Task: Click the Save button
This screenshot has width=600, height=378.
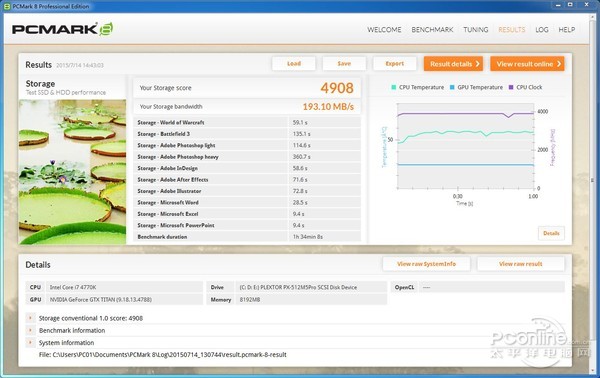Action: (344, 64)
